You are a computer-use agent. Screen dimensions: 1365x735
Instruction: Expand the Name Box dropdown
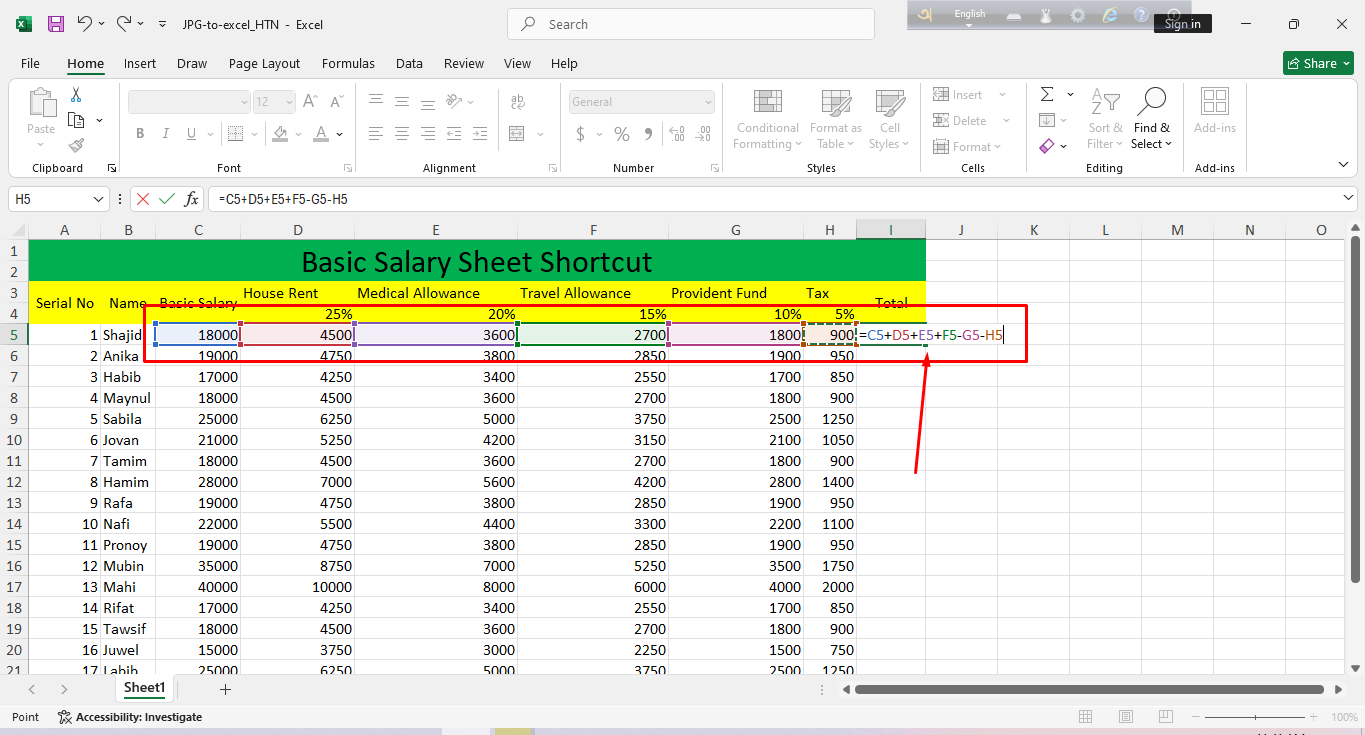tap(98, 199)
